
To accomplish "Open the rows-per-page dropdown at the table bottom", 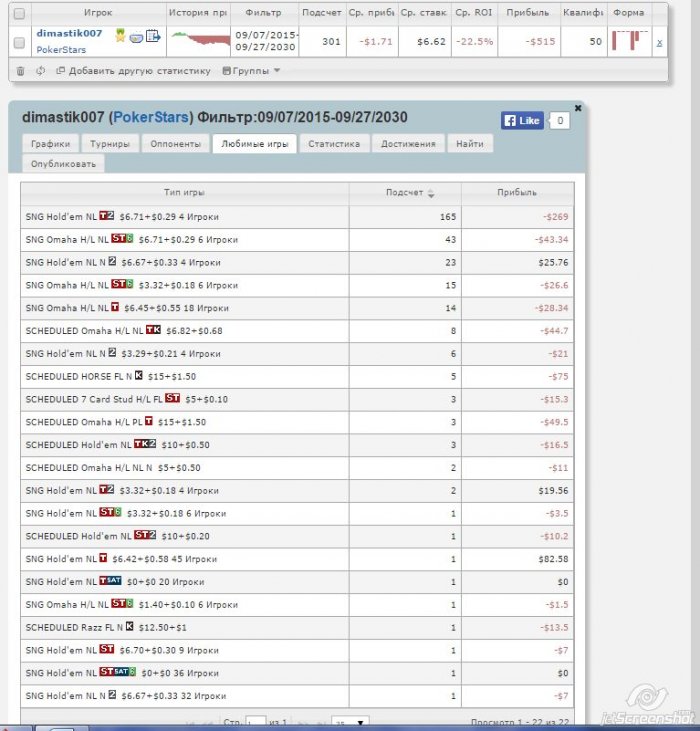I will pyautogui.click(x=350, y=722).
